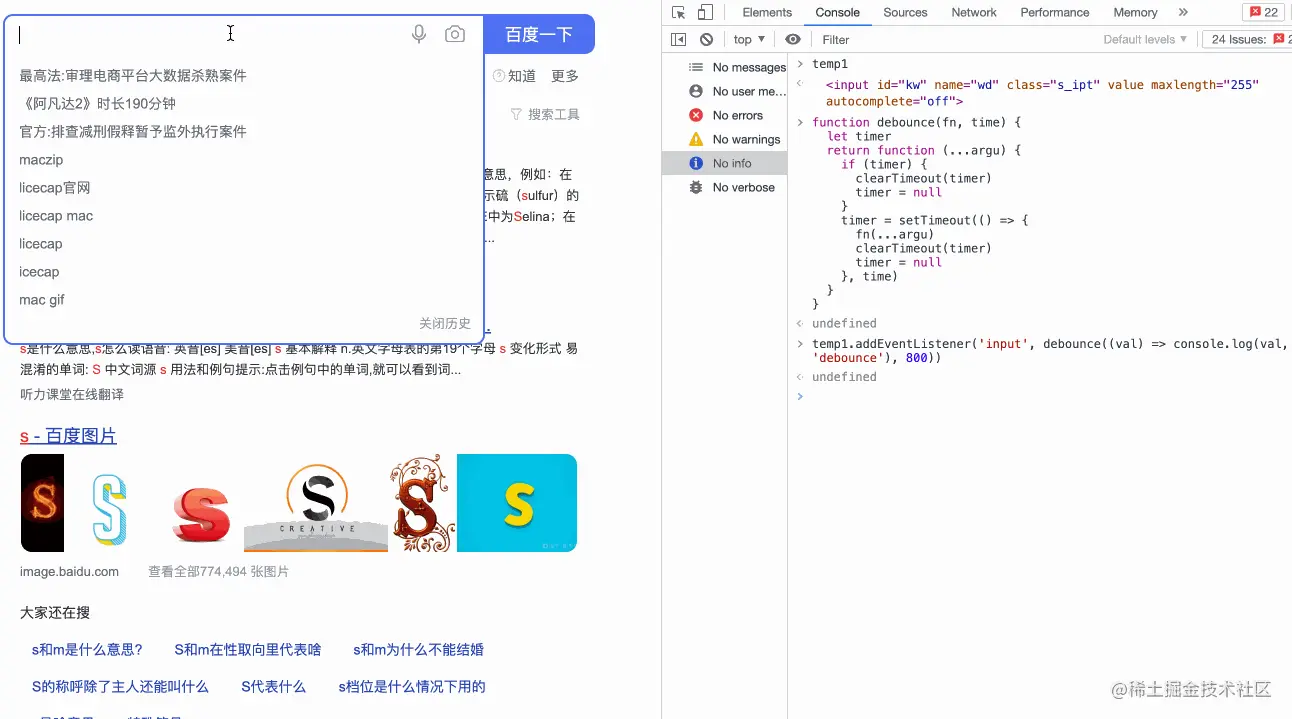Focus the Baidu search input box
This screenshot has height=719, width=1292.
click(x=210, y=34)
